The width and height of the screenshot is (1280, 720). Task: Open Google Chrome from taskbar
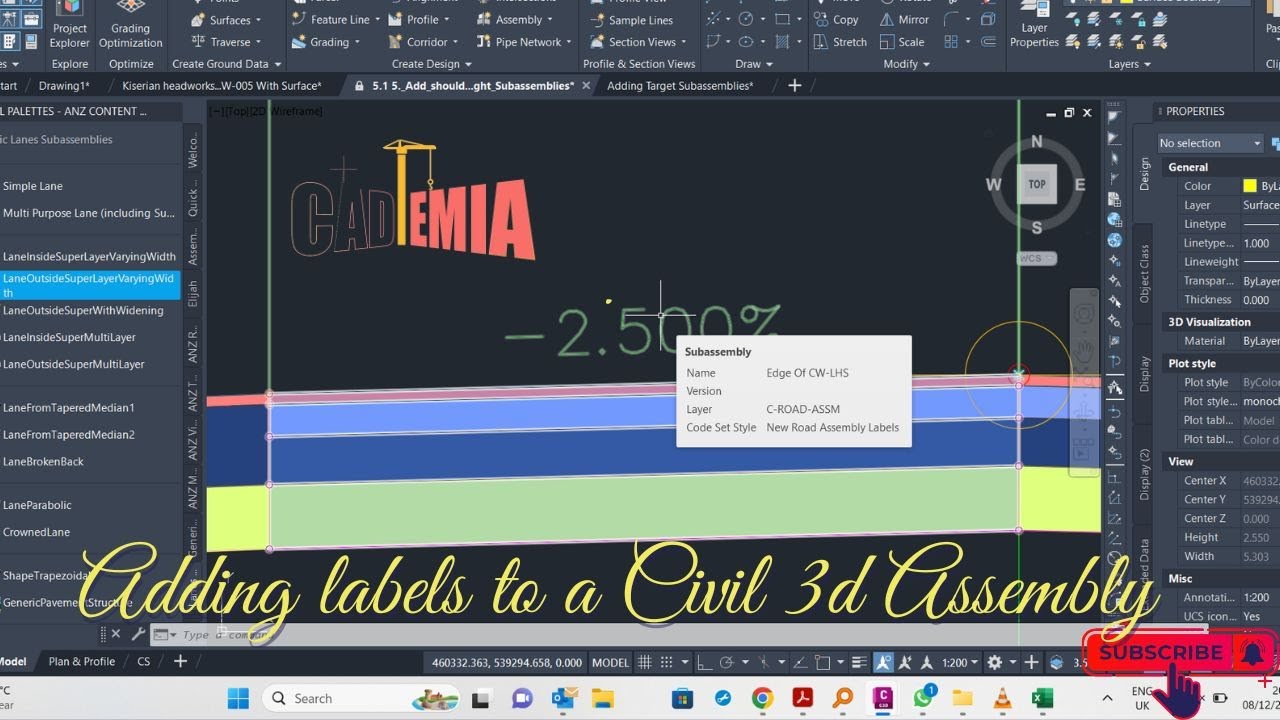click(762, 698)
